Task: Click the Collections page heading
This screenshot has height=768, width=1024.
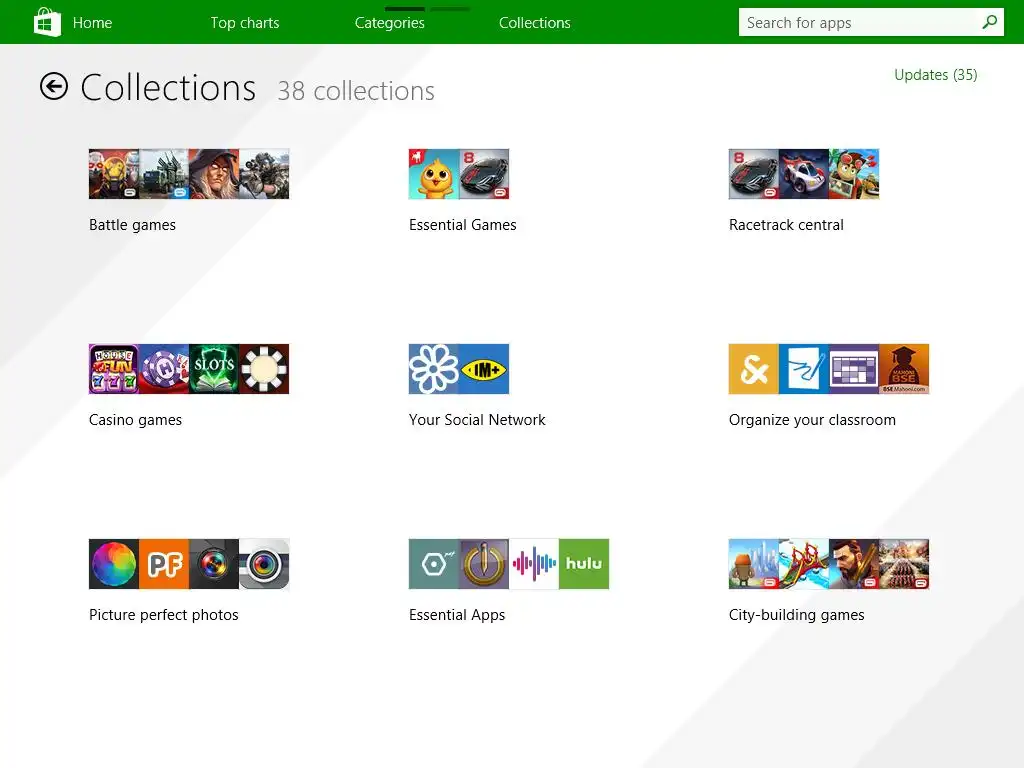Action: [168, 88]
